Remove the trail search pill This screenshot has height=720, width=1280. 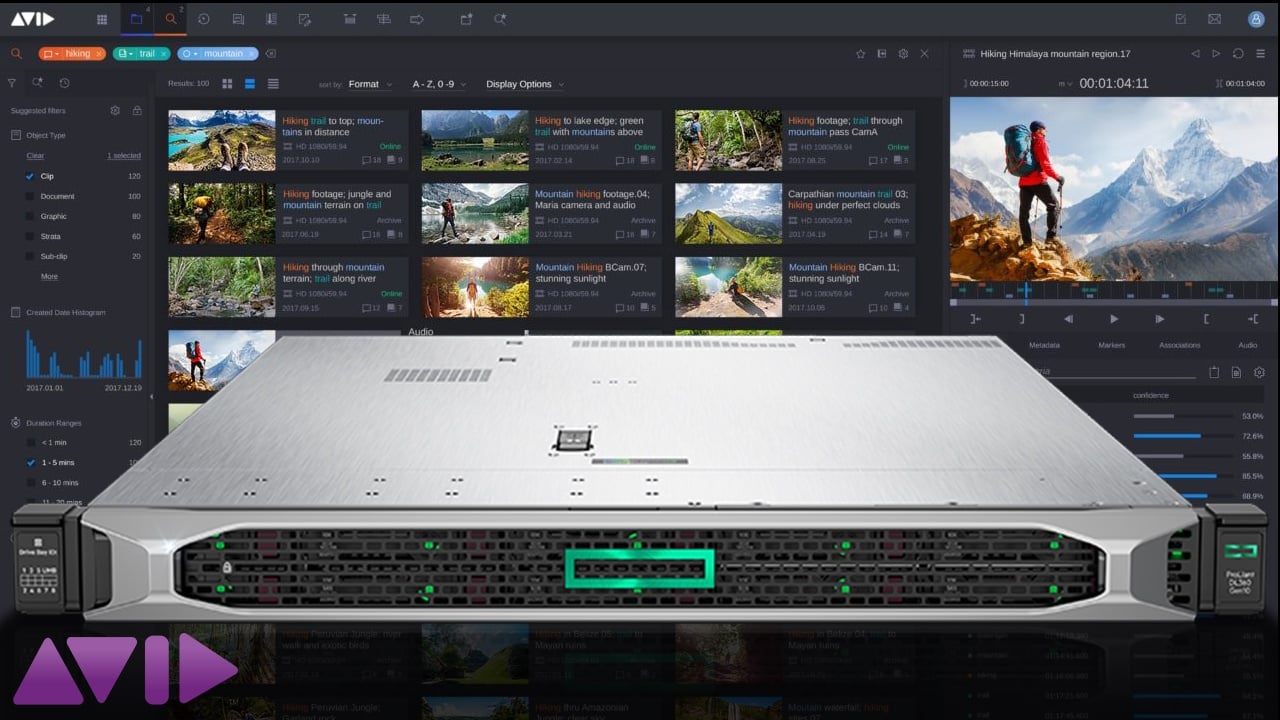163,54
